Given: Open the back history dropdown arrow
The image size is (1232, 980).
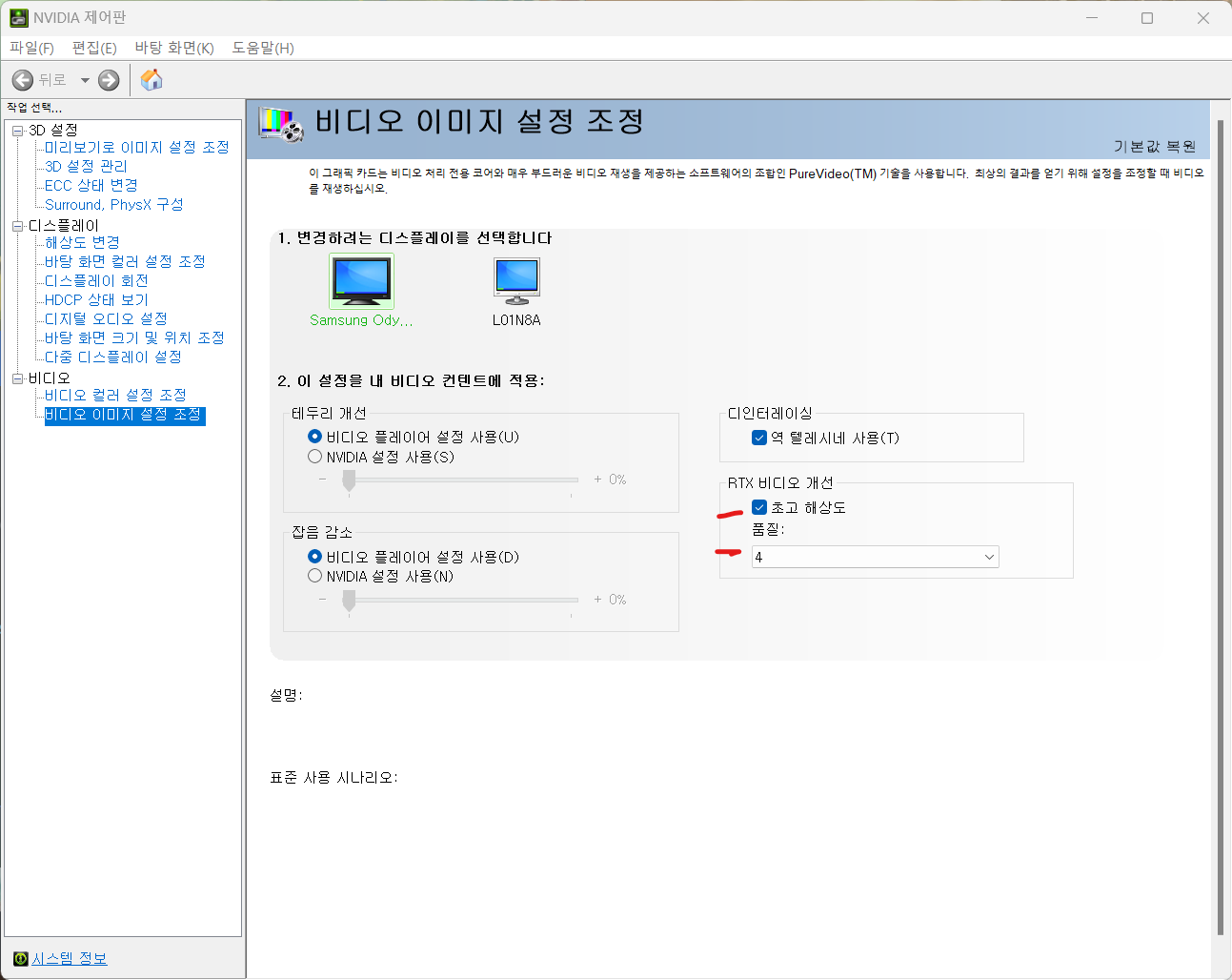Looking at the screenshot, I should [85, 80].
